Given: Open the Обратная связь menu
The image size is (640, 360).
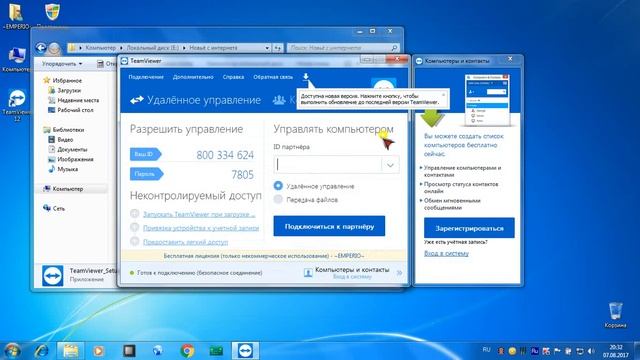Looking at the screenshot, I should (273, 77).
